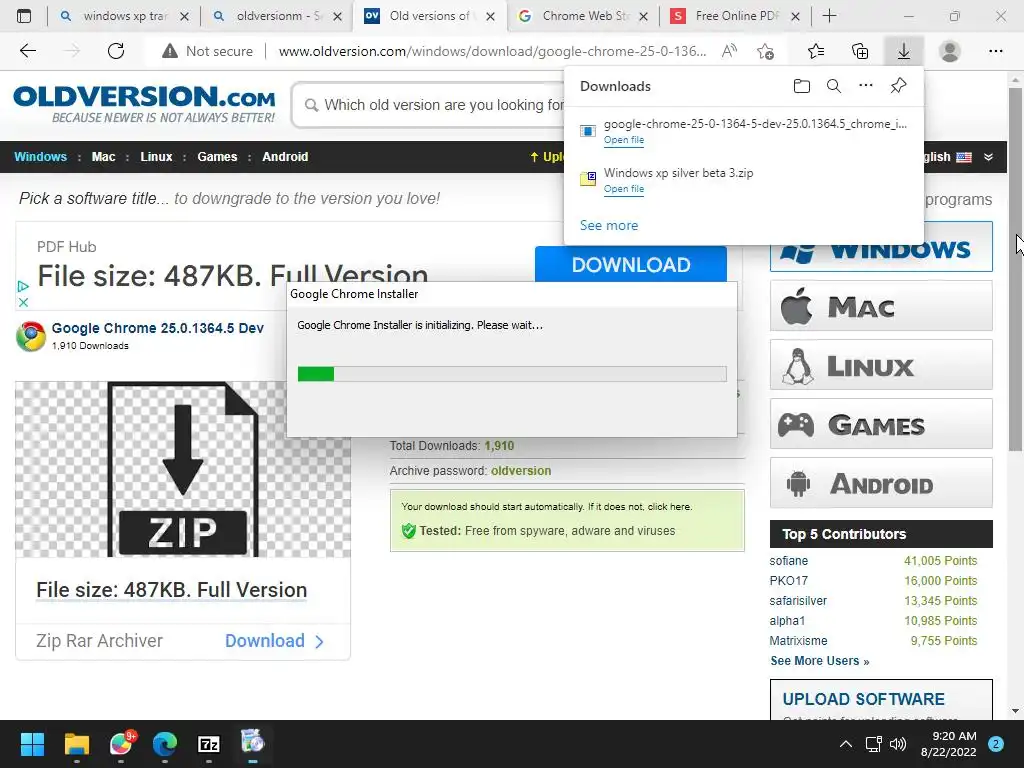
Task: Reload the current page
Action: 116,51
